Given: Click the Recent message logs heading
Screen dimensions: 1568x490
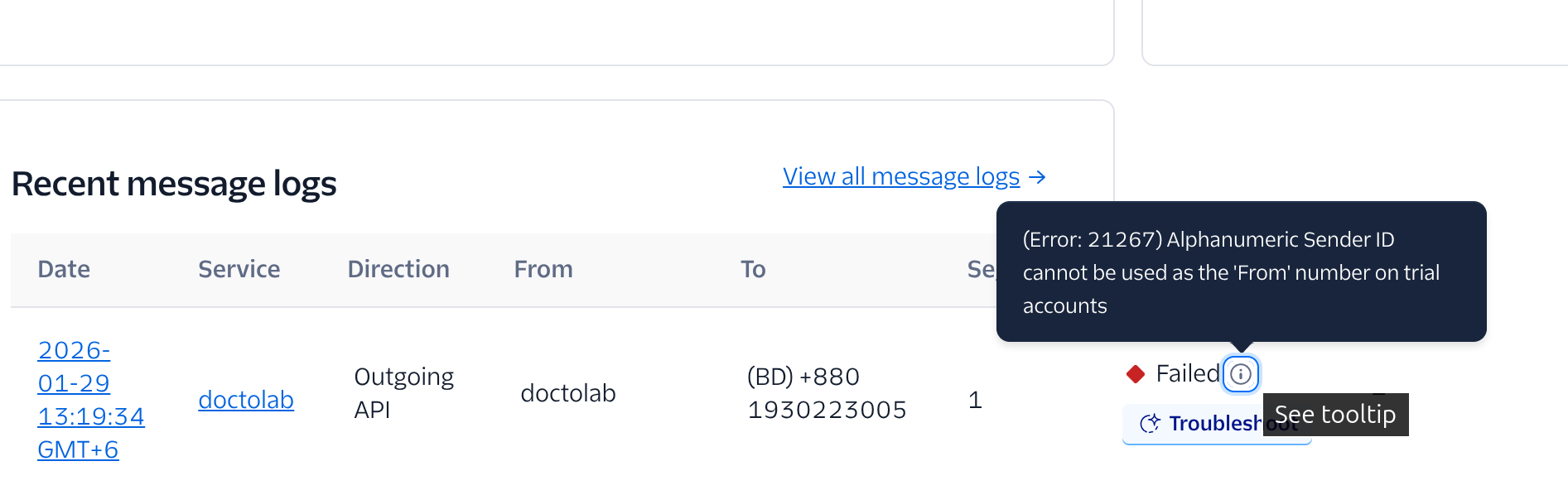Looking at the screenshot, I should 174,184.
